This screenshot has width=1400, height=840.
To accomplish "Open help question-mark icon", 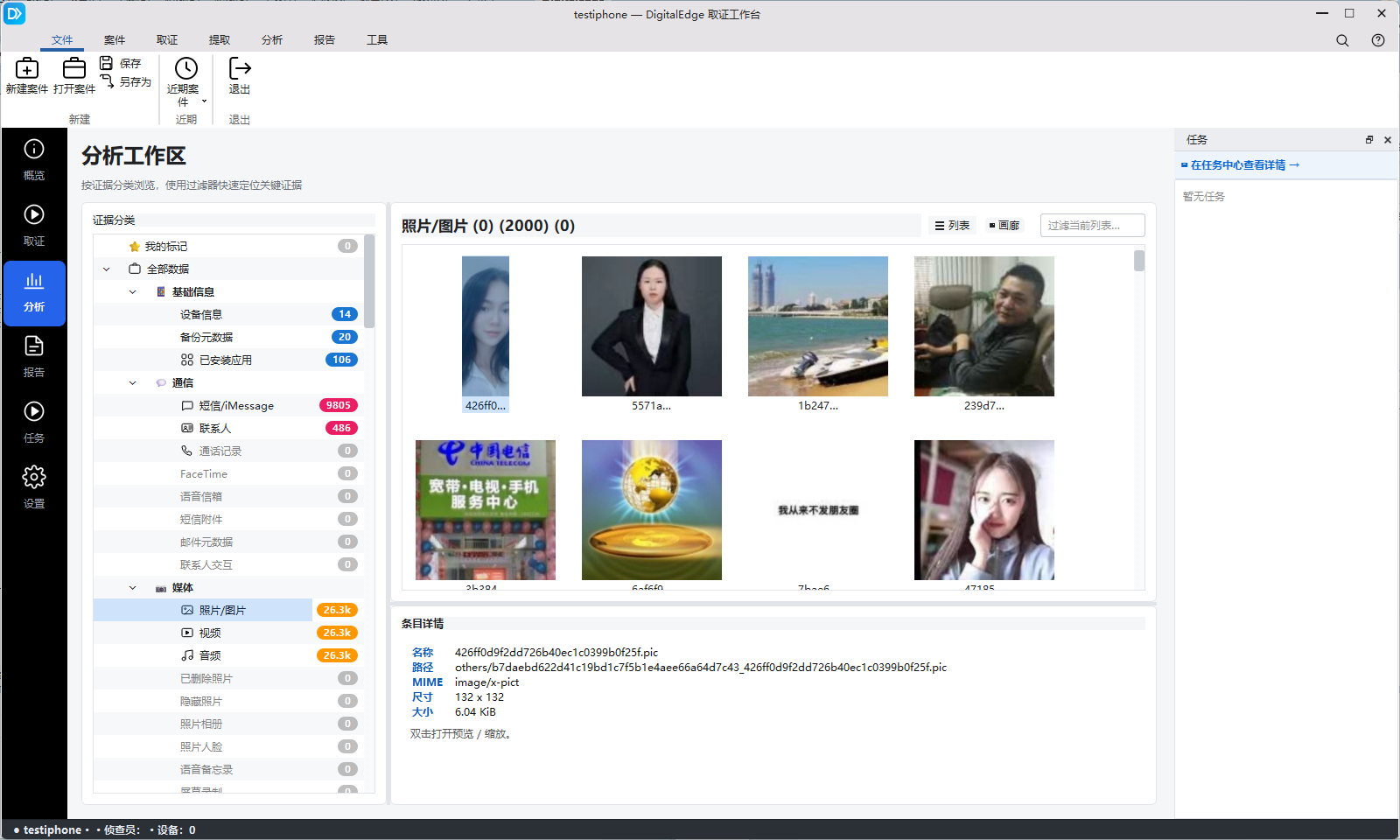I will (x=1378, y=40).
